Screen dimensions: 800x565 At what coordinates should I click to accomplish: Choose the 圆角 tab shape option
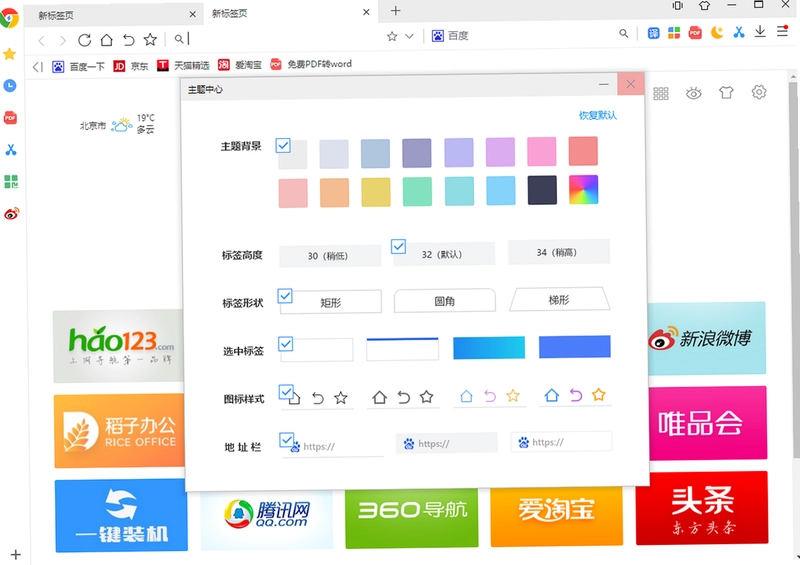(x=444, y=301)
